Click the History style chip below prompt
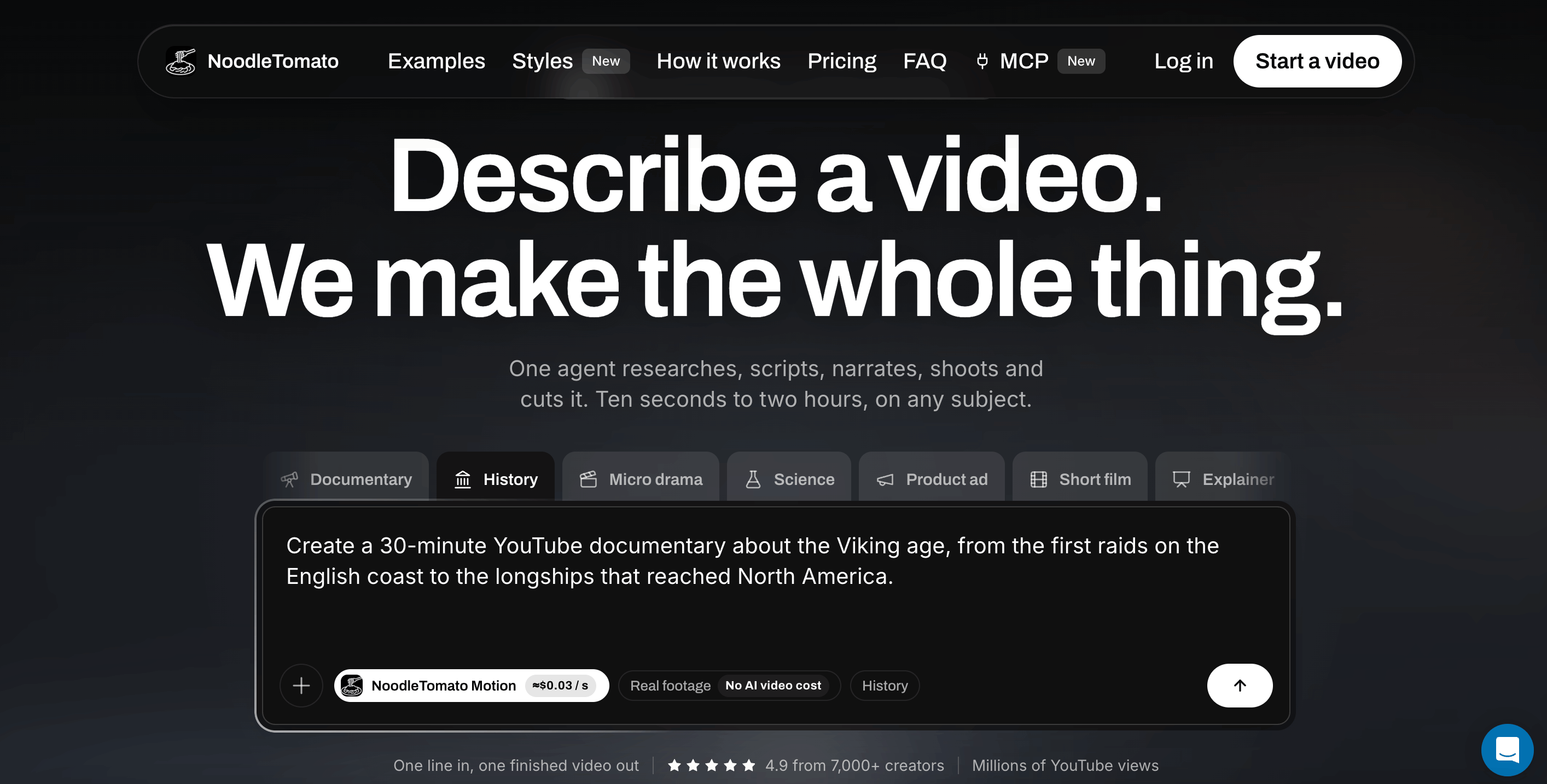Image resolution: width=1547 pixels, height=784 pixels. coord(885,686)
